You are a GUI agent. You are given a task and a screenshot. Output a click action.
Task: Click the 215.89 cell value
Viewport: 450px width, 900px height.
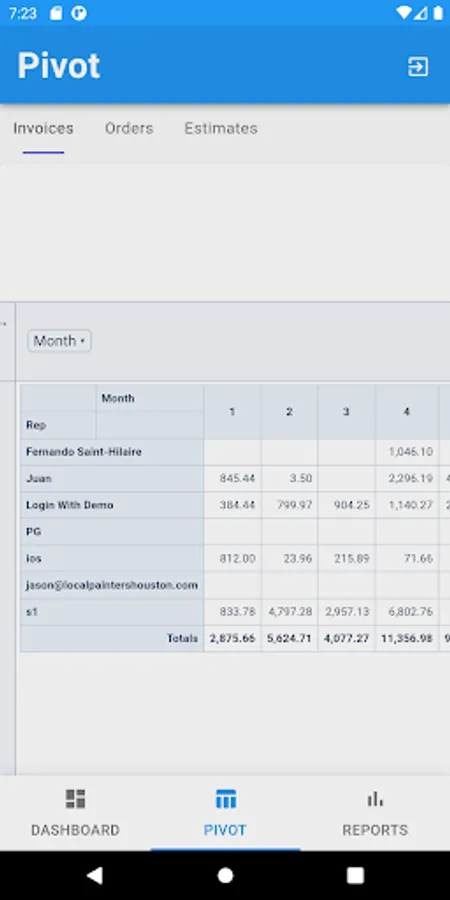tap(352, 558)
